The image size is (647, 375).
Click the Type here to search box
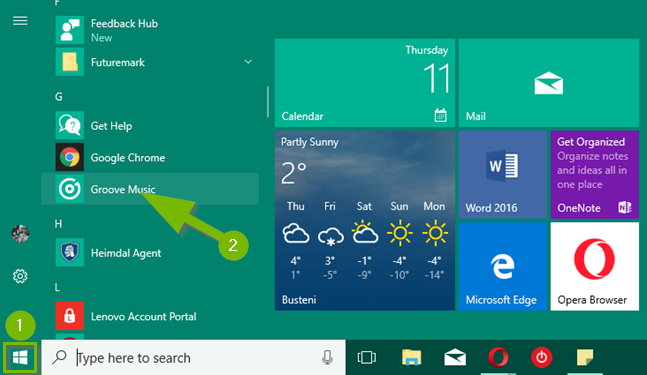pyautogui.click(x=194, y=358)
